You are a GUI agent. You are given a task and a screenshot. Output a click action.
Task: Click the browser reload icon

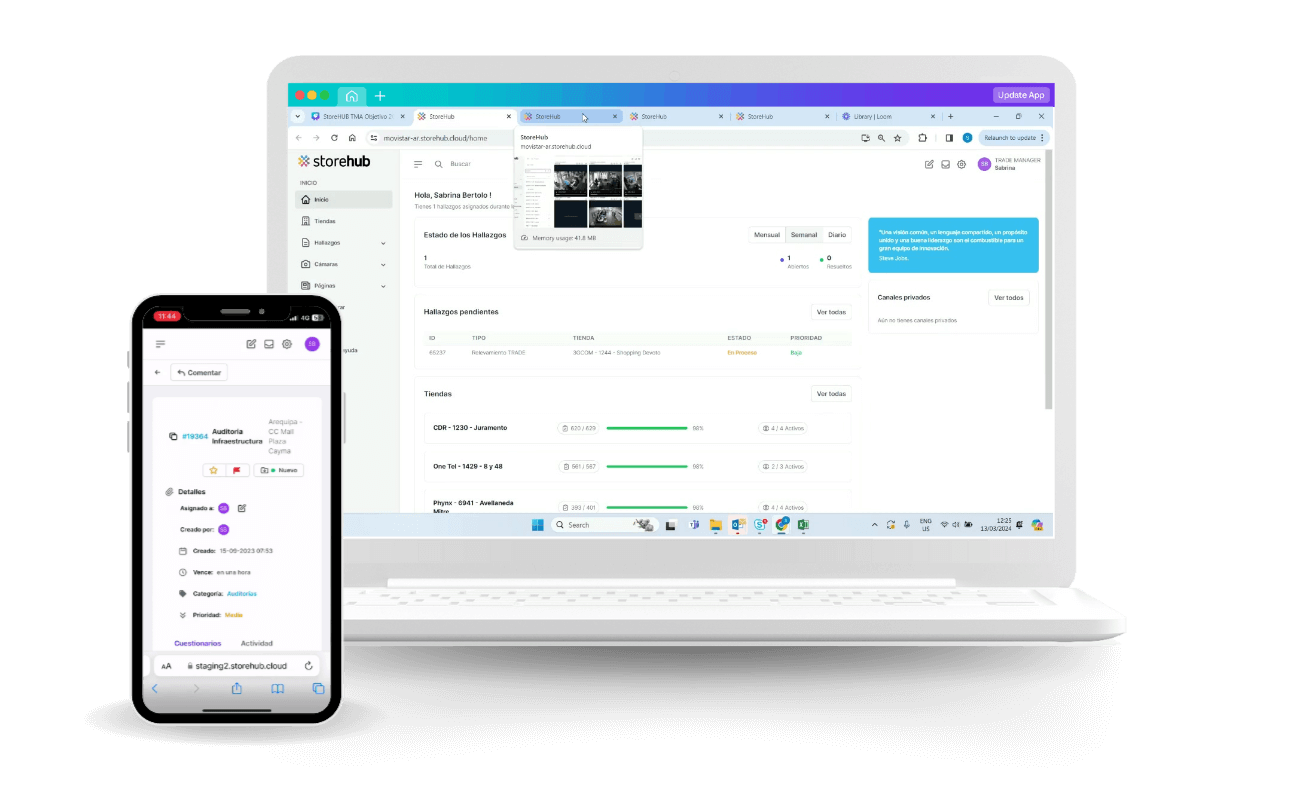(x=334, y=138)
